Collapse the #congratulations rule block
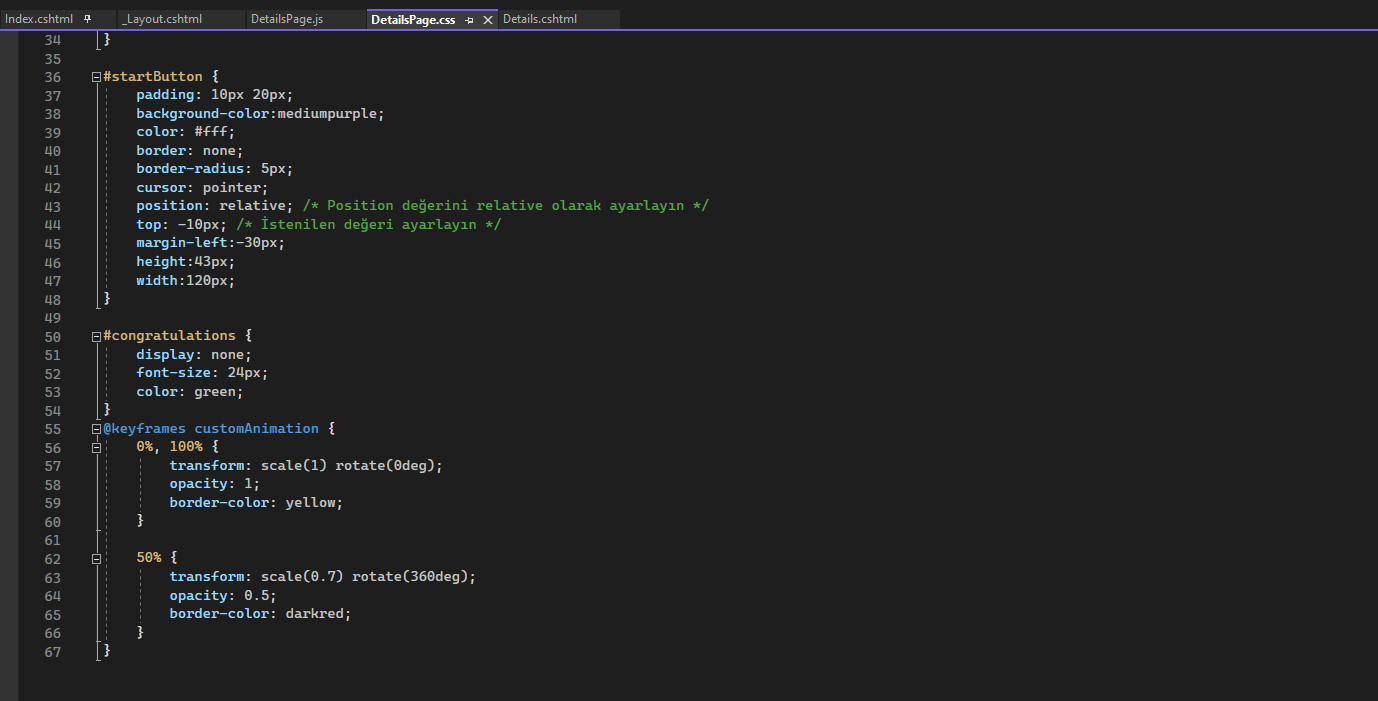Viewport: 1378px width, 701px height. 95,335
